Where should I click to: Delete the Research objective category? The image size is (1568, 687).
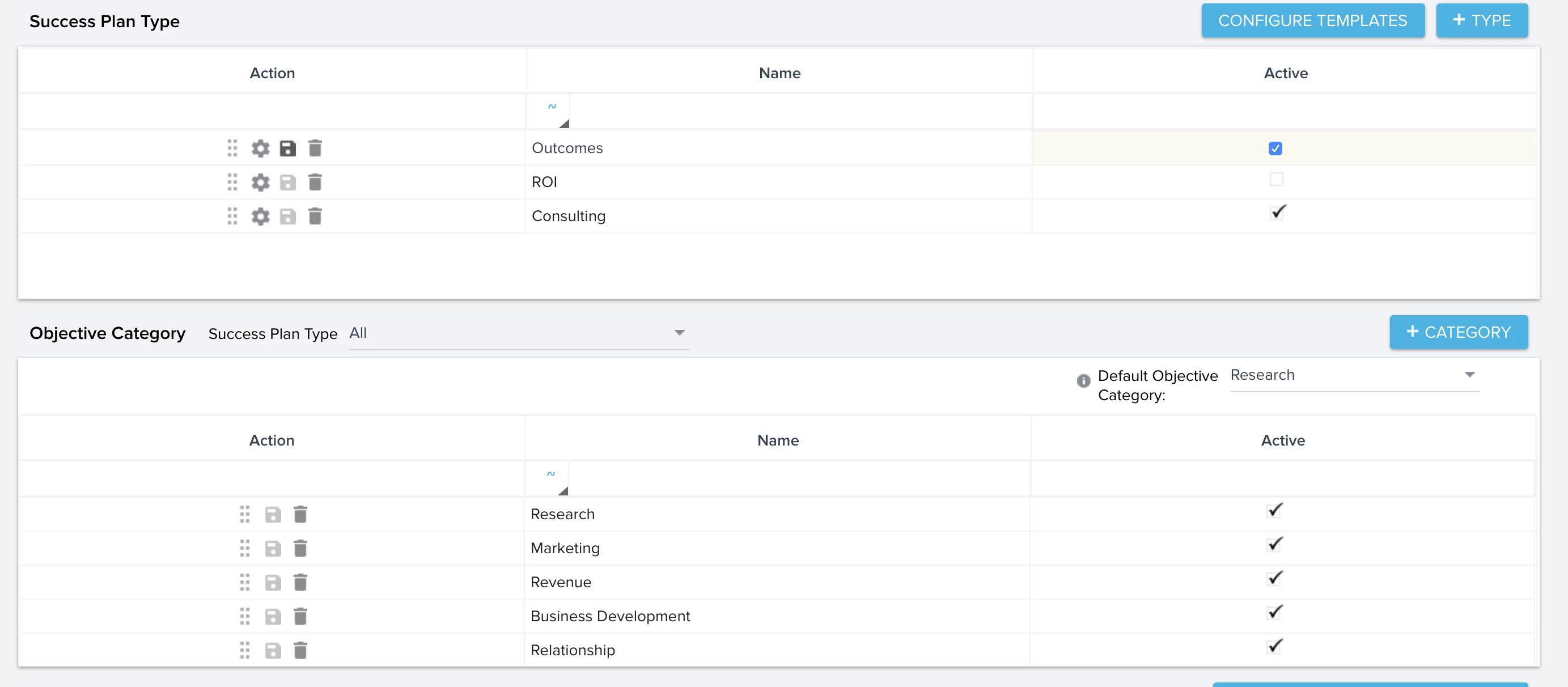click(x=300, y=514)
